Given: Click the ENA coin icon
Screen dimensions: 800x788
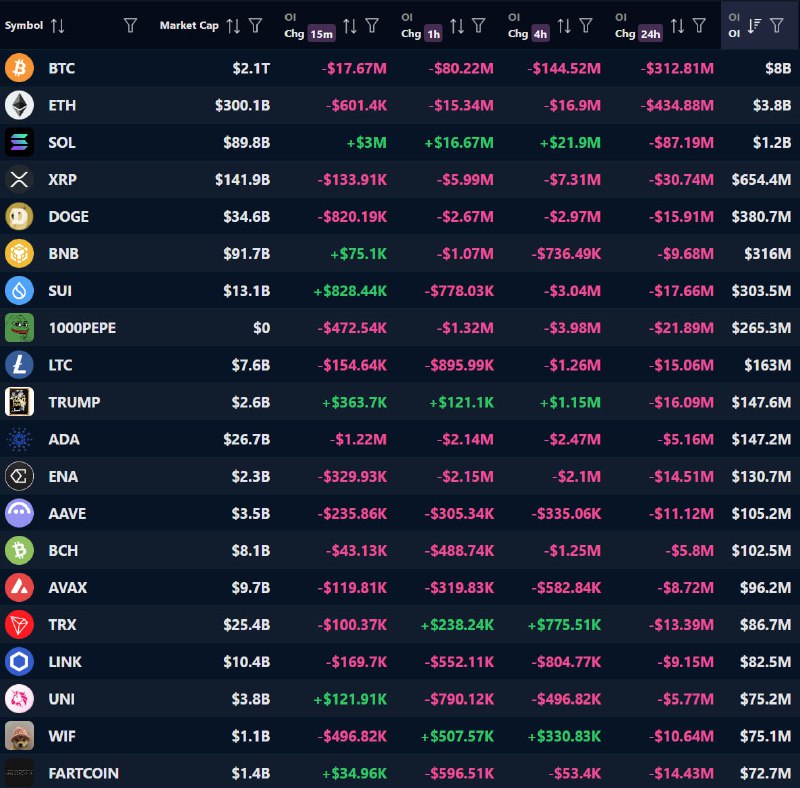Looking at the screenshot, I should coord(19,476).
